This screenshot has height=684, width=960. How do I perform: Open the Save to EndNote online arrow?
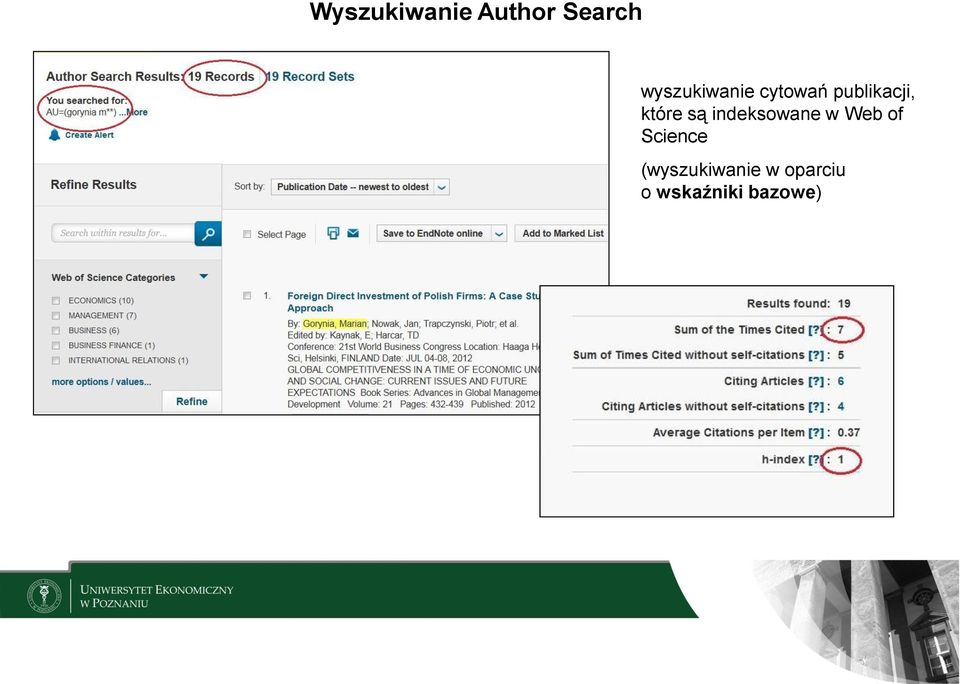point(499,233)
